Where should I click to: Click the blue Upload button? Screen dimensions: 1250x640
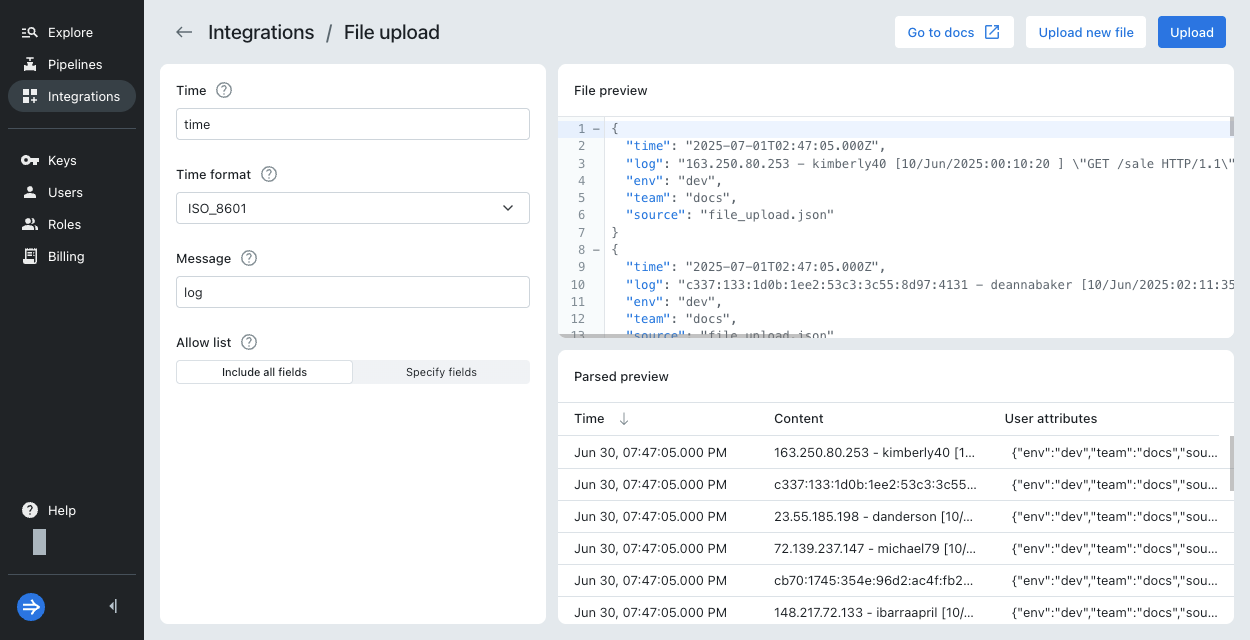click(1192, 32)
